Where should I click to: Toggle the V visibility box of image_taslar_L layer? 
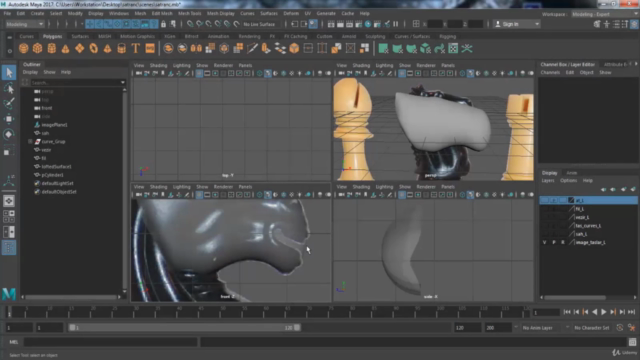[x=544, y=242]
